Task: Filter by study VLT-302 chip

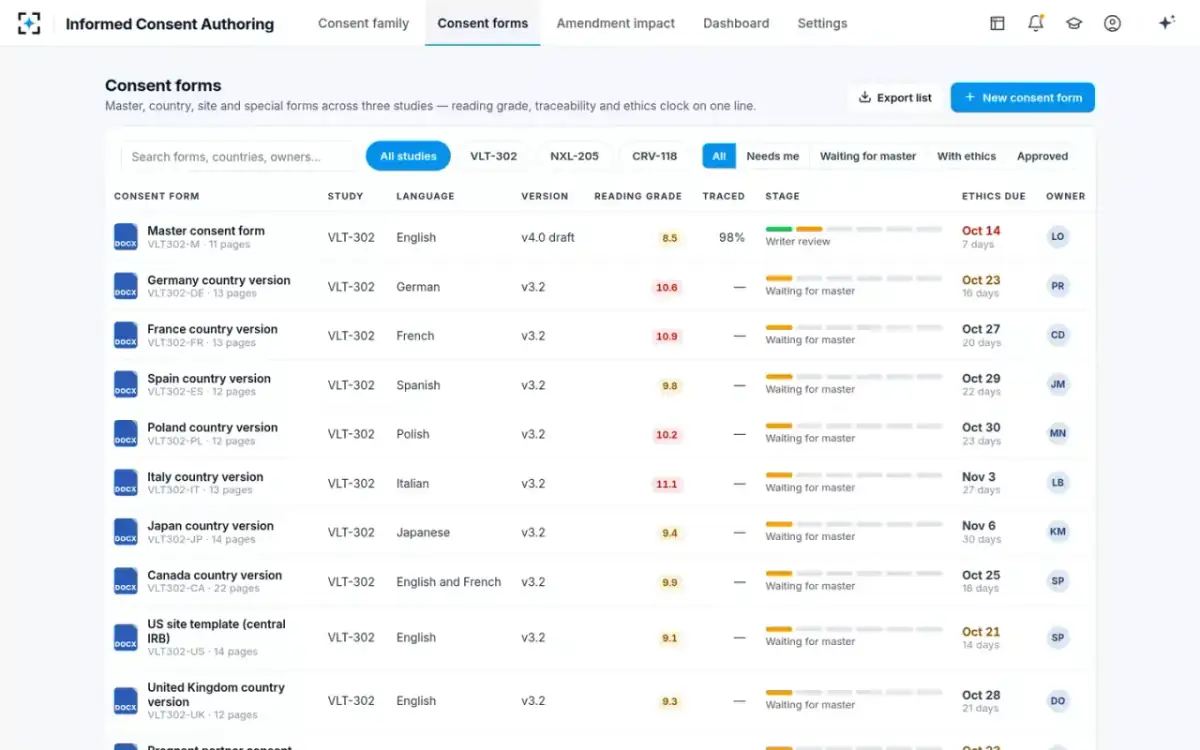Action: click(x=494, y=156)
